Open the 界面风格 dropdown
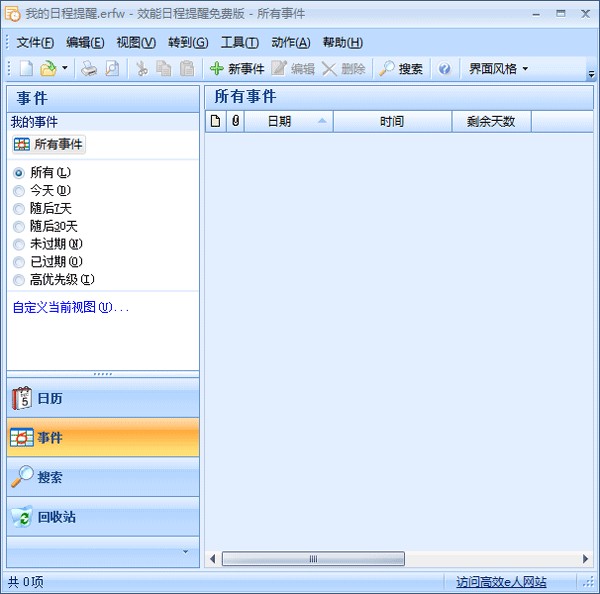Viewport: 600px width, 594px height. coord(498,69)
